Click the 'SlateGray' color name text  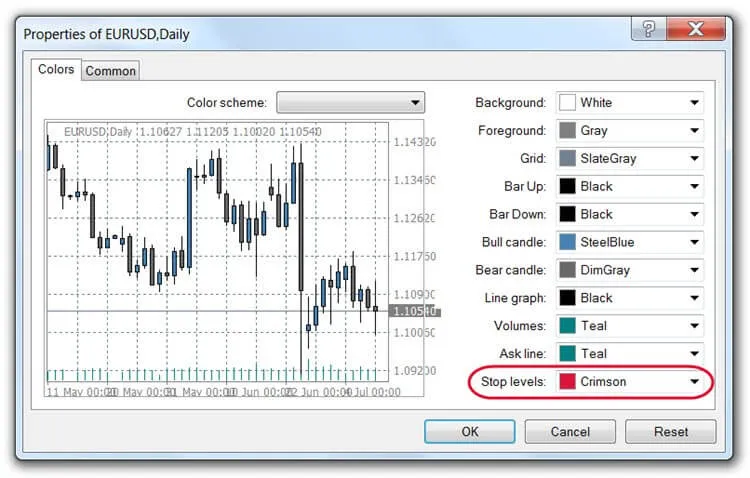[x=608, y=158]
